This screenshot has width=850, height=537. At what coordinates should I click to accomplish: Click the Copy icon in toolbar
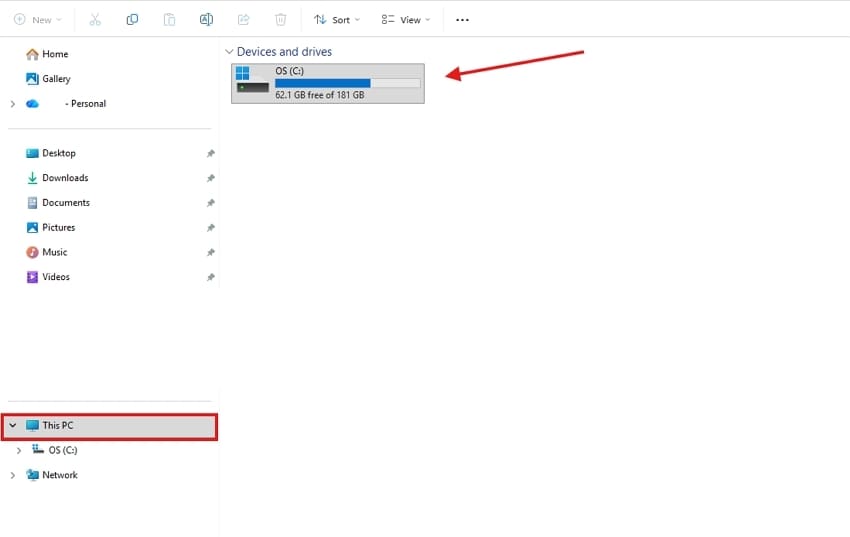coord(132,20)
